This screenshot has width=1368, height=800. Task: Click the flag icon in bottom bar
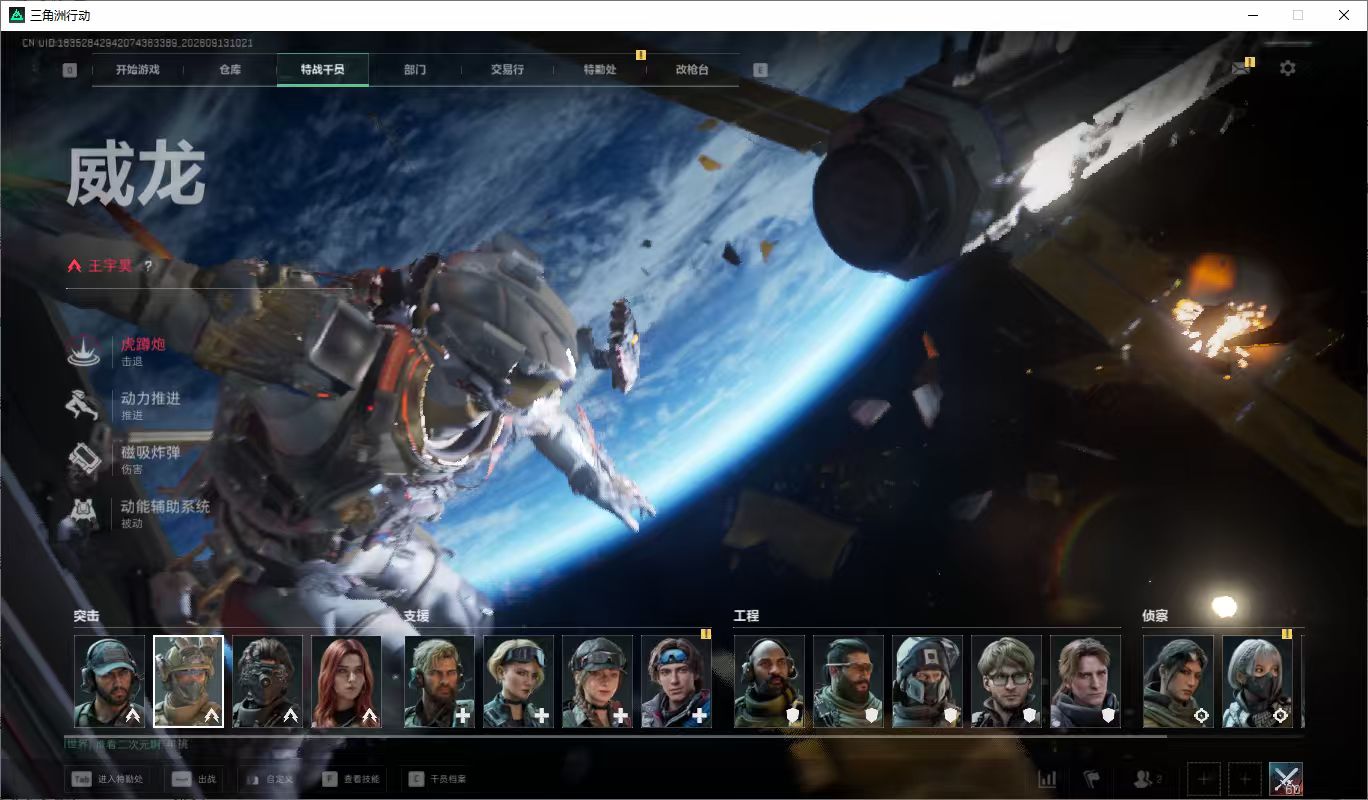(x=1091, y=779)
